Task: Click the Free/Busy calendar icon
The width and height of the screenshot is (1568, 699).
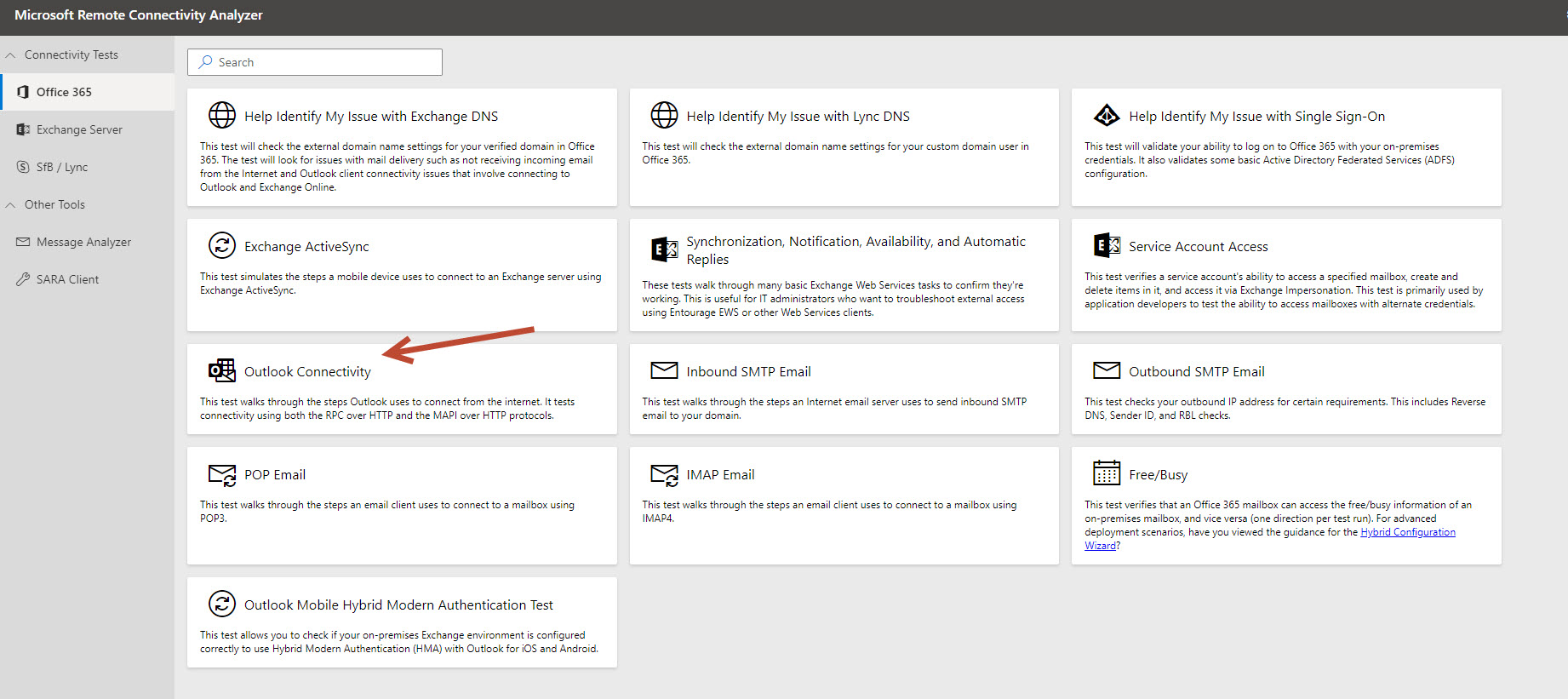Action: [x=1107, y=473]
